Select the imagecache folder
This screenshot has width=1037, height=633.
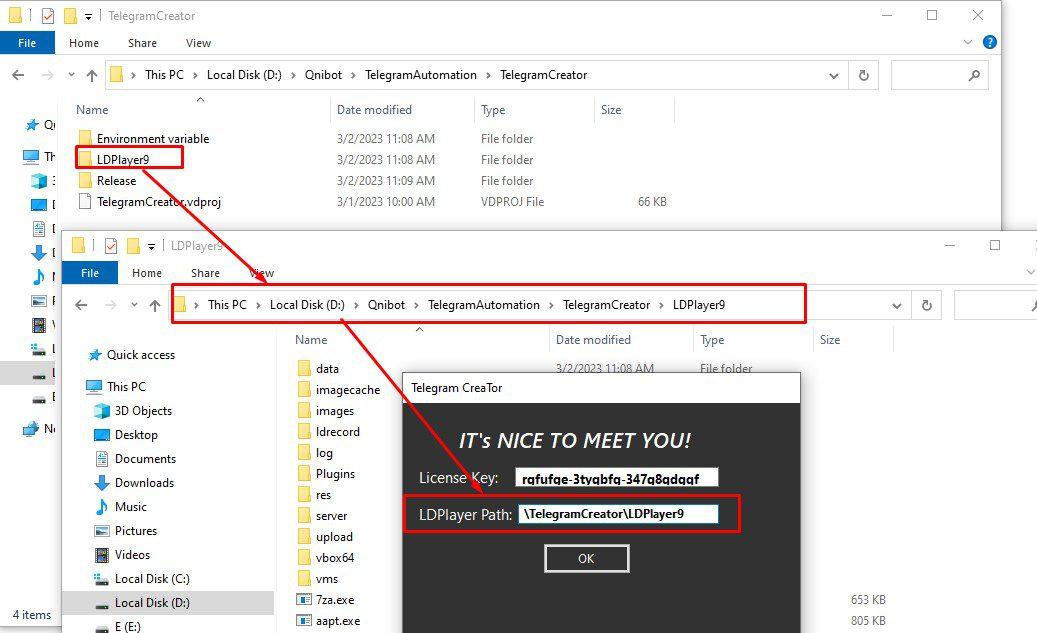click(348, 390)
